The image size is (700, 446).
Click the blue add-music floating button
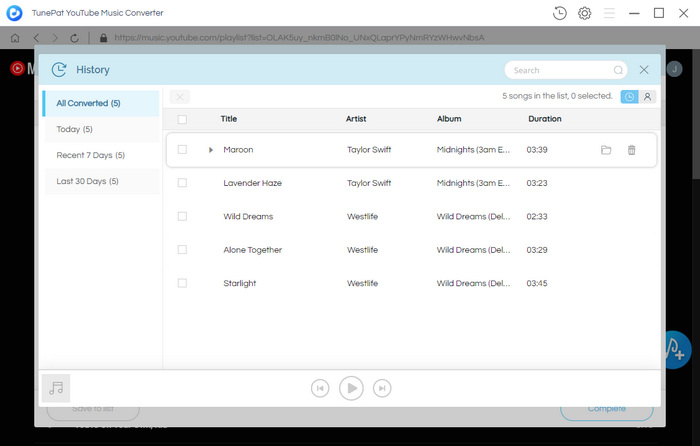676,350
